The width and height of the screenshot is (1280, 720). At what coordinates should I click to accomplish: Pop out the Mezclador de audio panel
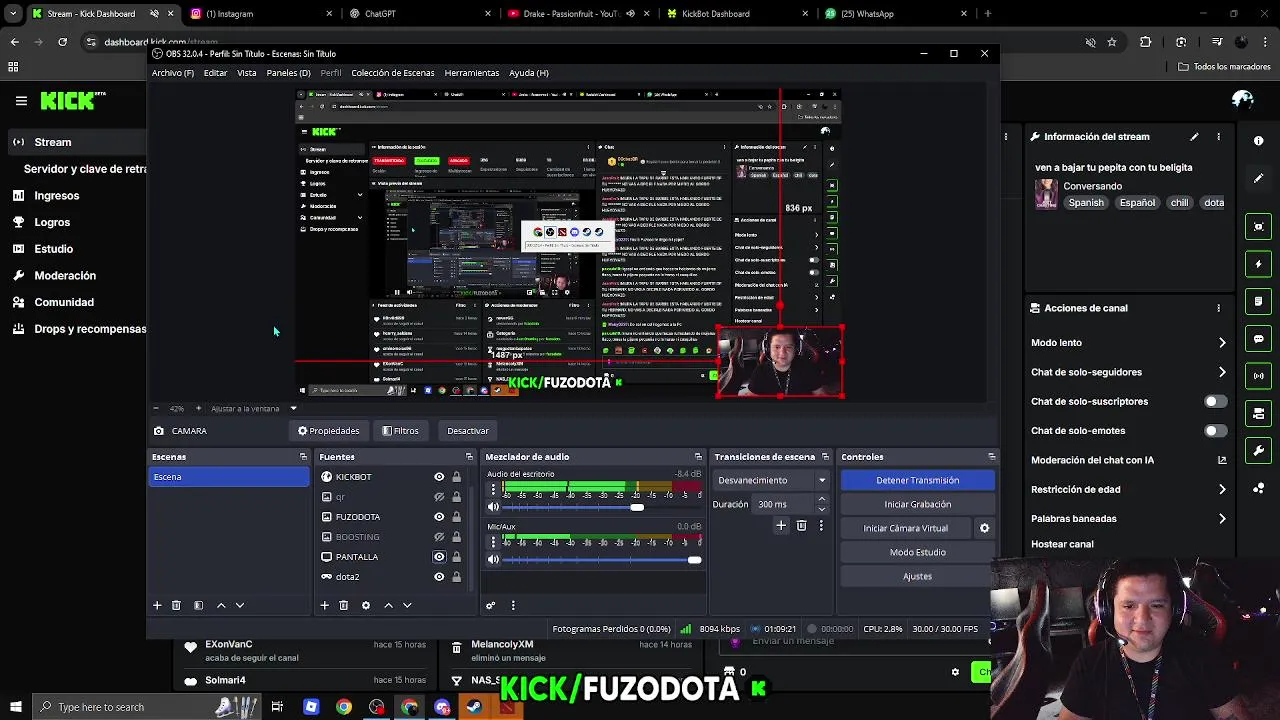click(x=698, y=457)
